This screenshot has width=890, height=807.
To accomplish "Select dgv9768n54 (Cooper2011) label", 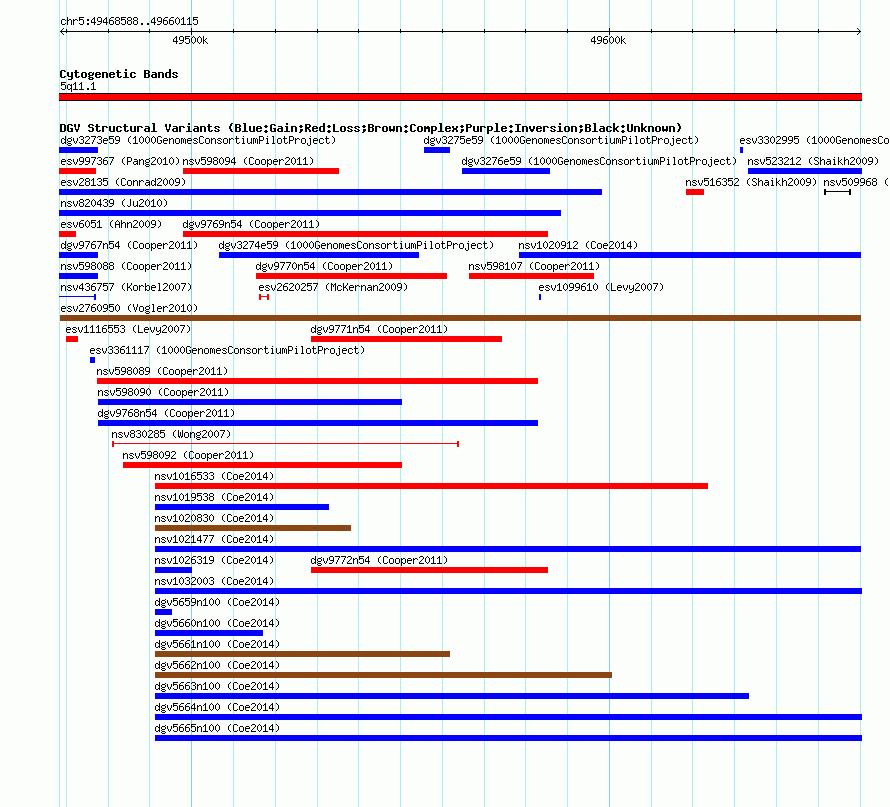I will coord(166,413).
